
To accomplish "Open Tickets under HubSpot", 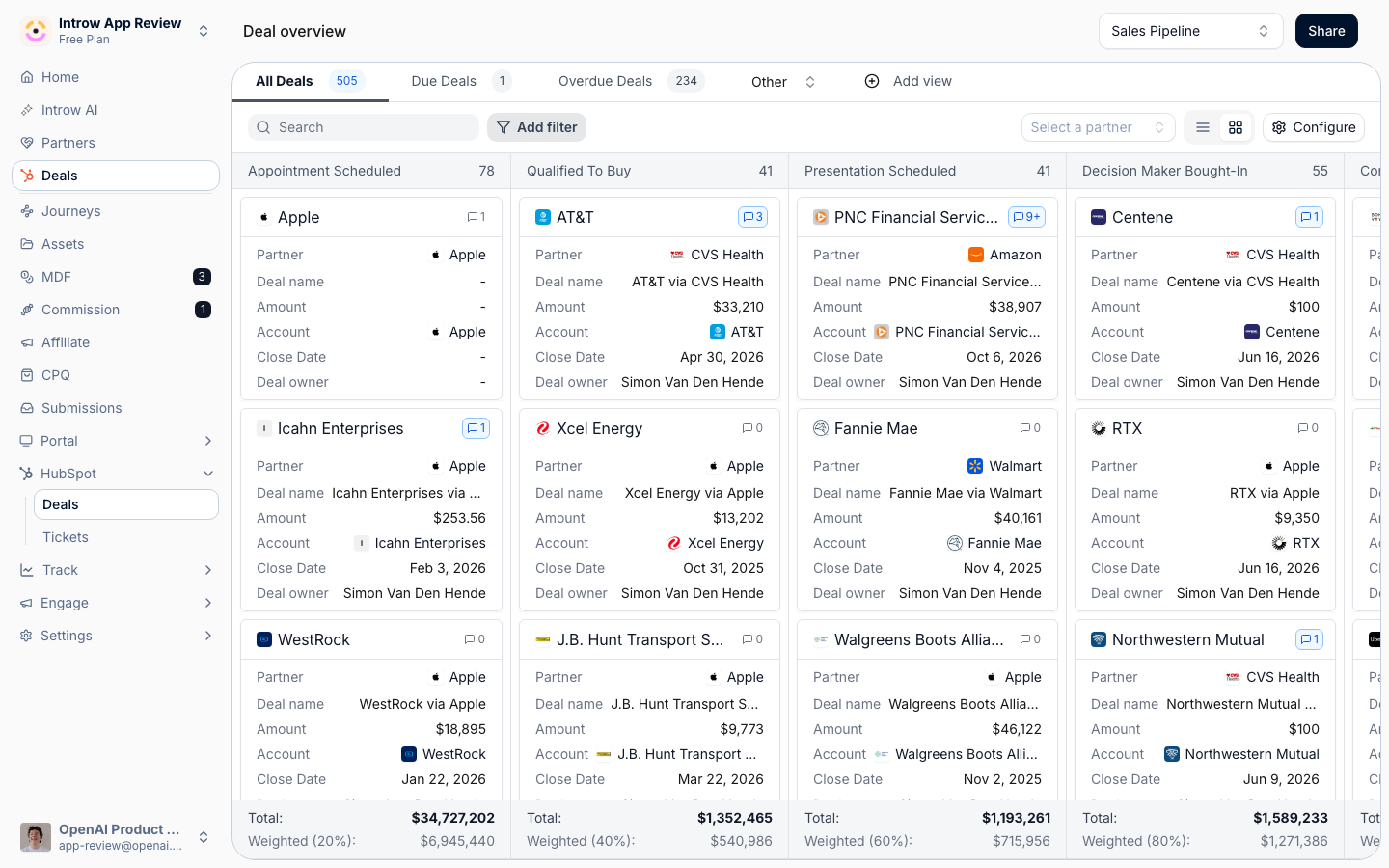I will point(125,537).
